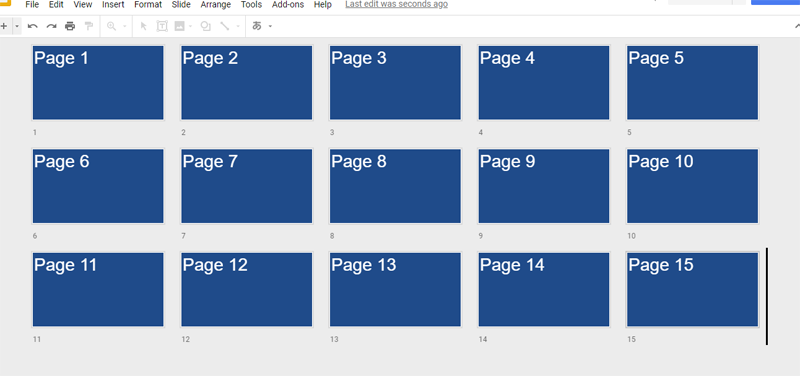Select the Page 6 slide thumbnail
The image size is (800, 376).
[98, 186]
